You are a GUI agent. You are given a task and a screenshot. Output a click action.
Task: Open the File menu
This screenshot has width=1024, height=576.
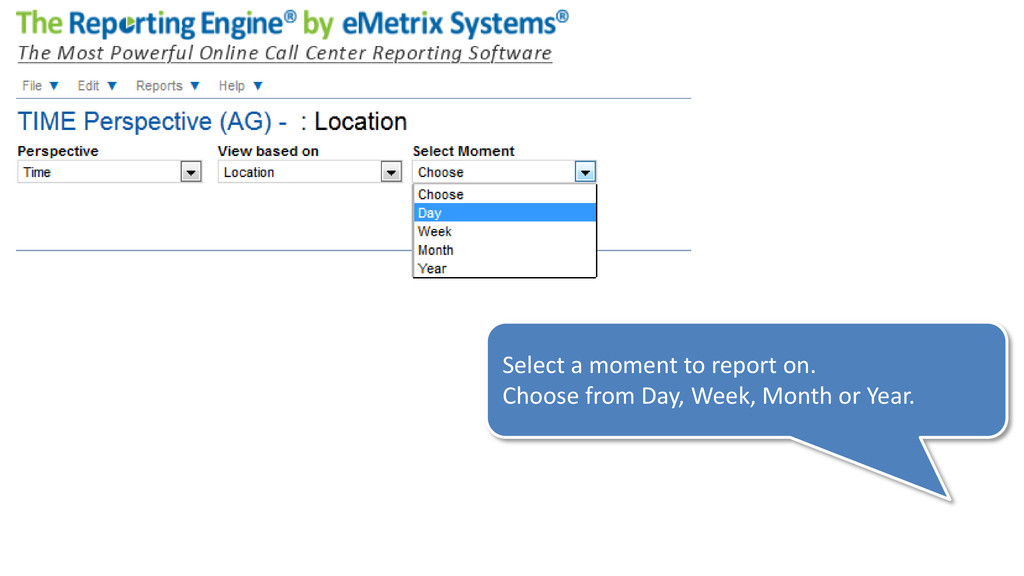[40, 86]
